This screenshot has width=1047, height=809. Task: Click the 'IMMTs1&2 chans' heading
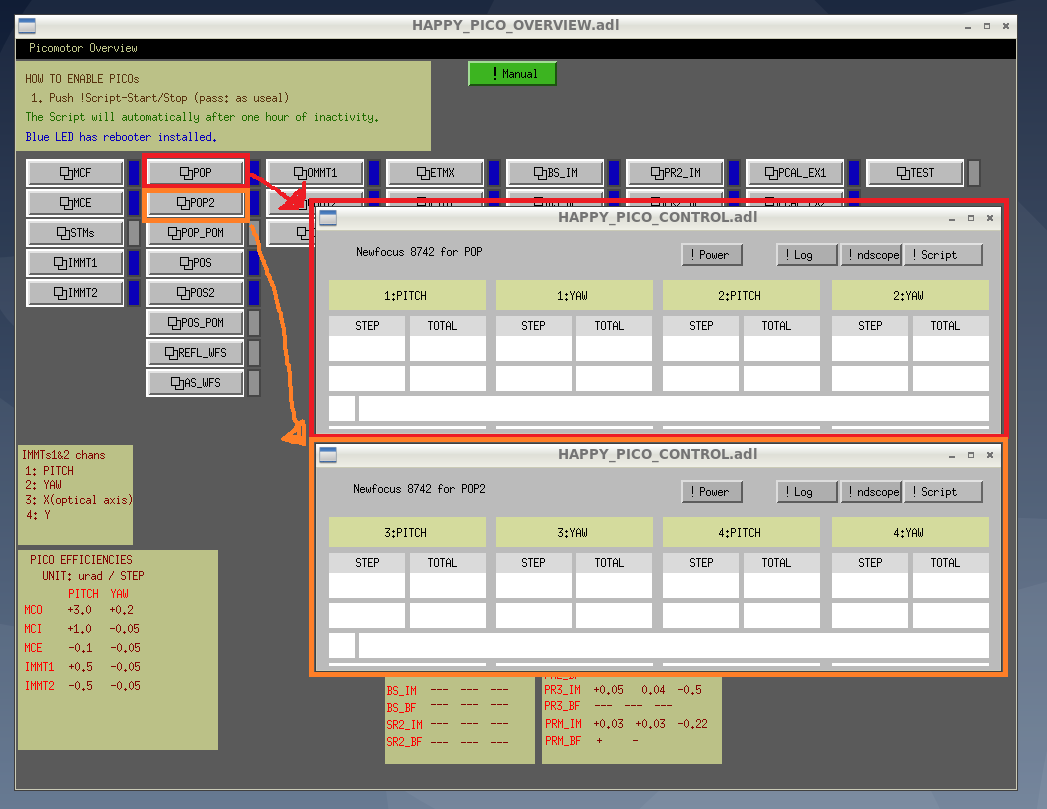63,455
